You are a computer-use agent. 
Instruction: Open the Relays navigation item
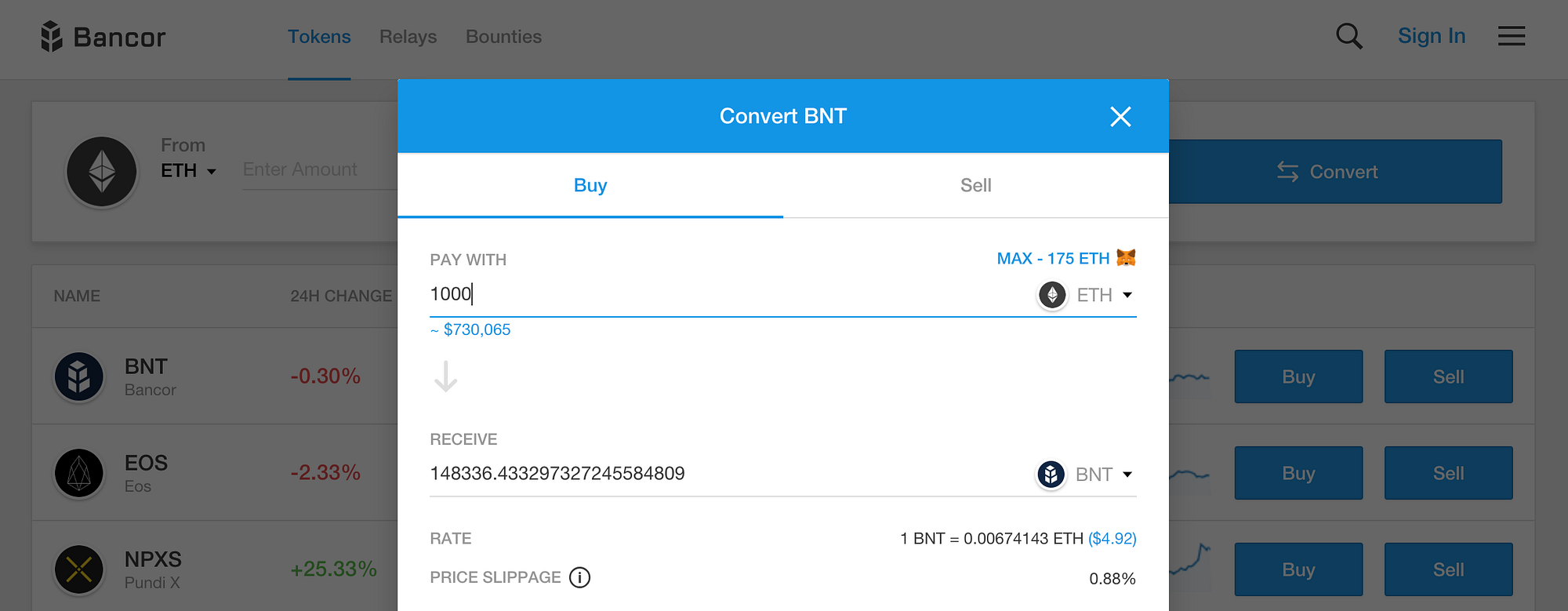coord(408,37)
